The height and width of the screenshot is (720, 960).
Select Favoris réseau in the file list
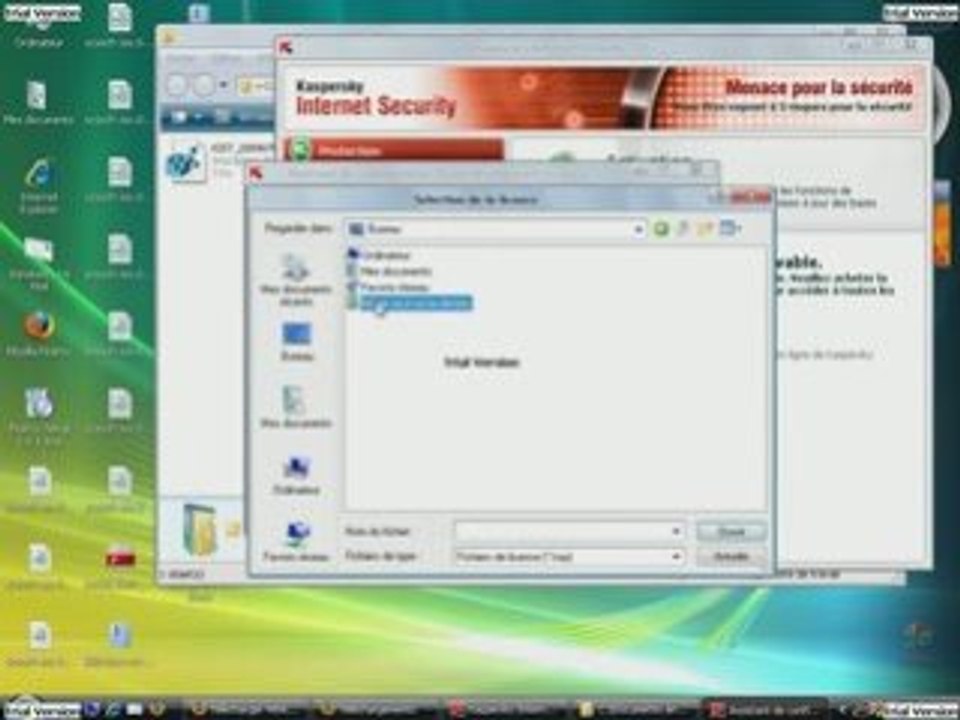pos(389,287)
